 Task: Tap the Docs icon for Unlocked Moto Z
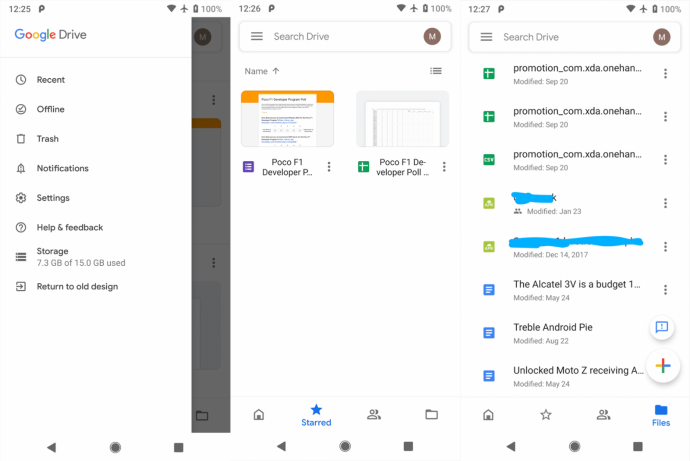tap(489, 376)
